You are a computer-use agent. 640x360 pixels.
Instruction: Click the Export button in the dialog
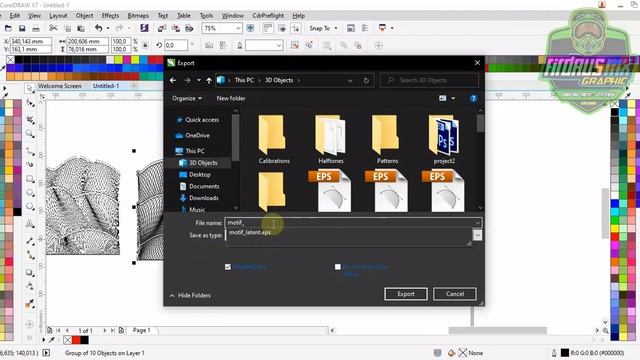tap(406, 294)
